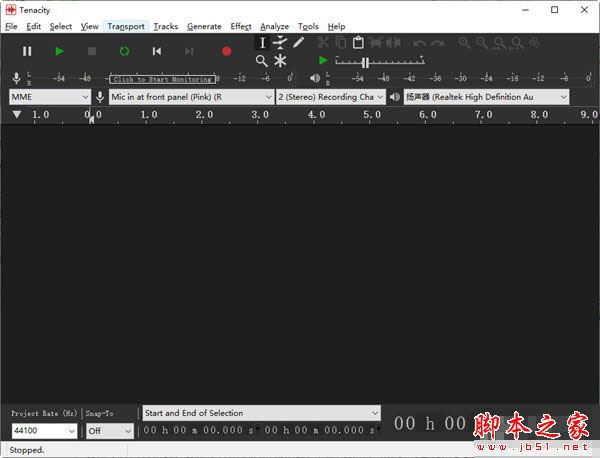Image resolution: width=600 pixels, height=458 pixels.
Task: Click the speaker icon beside playback device
Action: tap(395, 97)
